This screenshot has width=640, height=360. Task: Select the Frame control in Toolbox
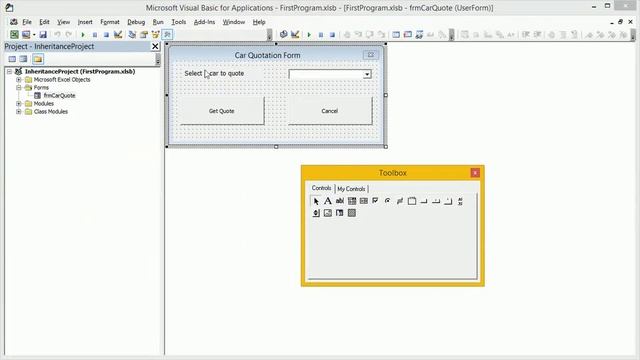412,201
